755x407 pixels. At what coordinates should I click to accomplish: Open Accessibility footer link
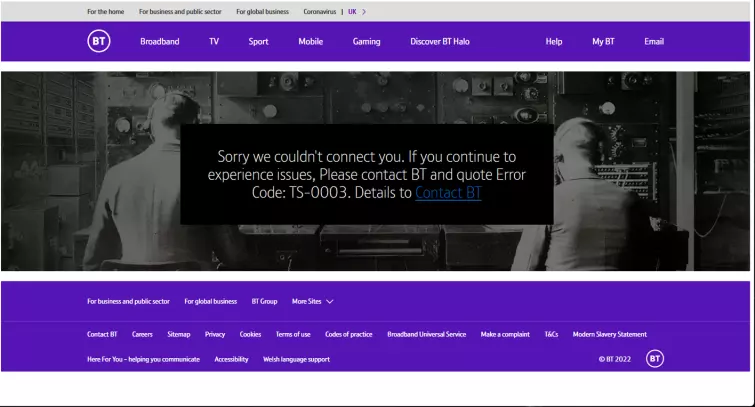(231, 359)
